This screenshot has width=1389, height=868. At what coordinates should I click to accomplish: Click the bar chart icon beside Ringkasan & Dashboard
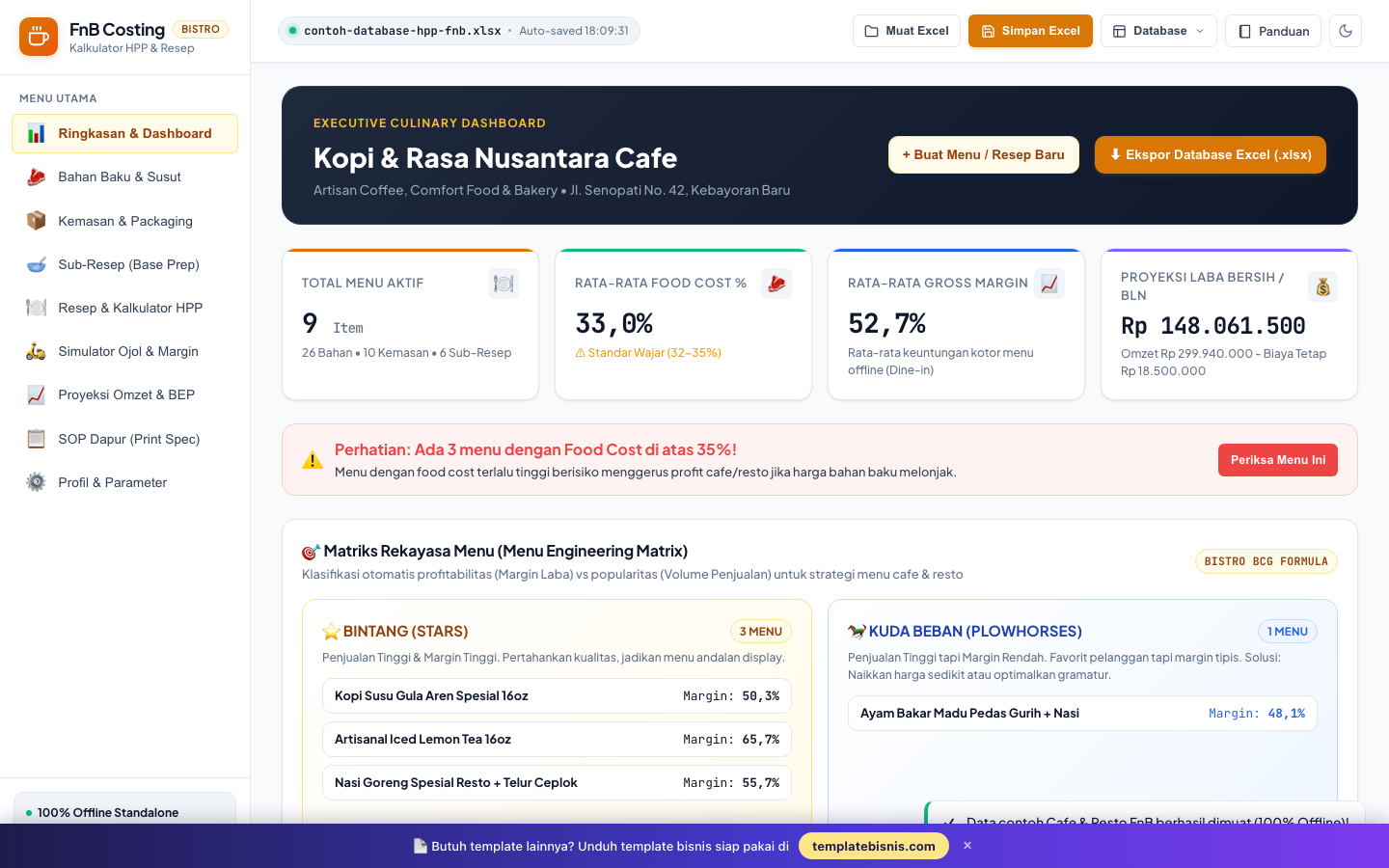click(36, 134)
